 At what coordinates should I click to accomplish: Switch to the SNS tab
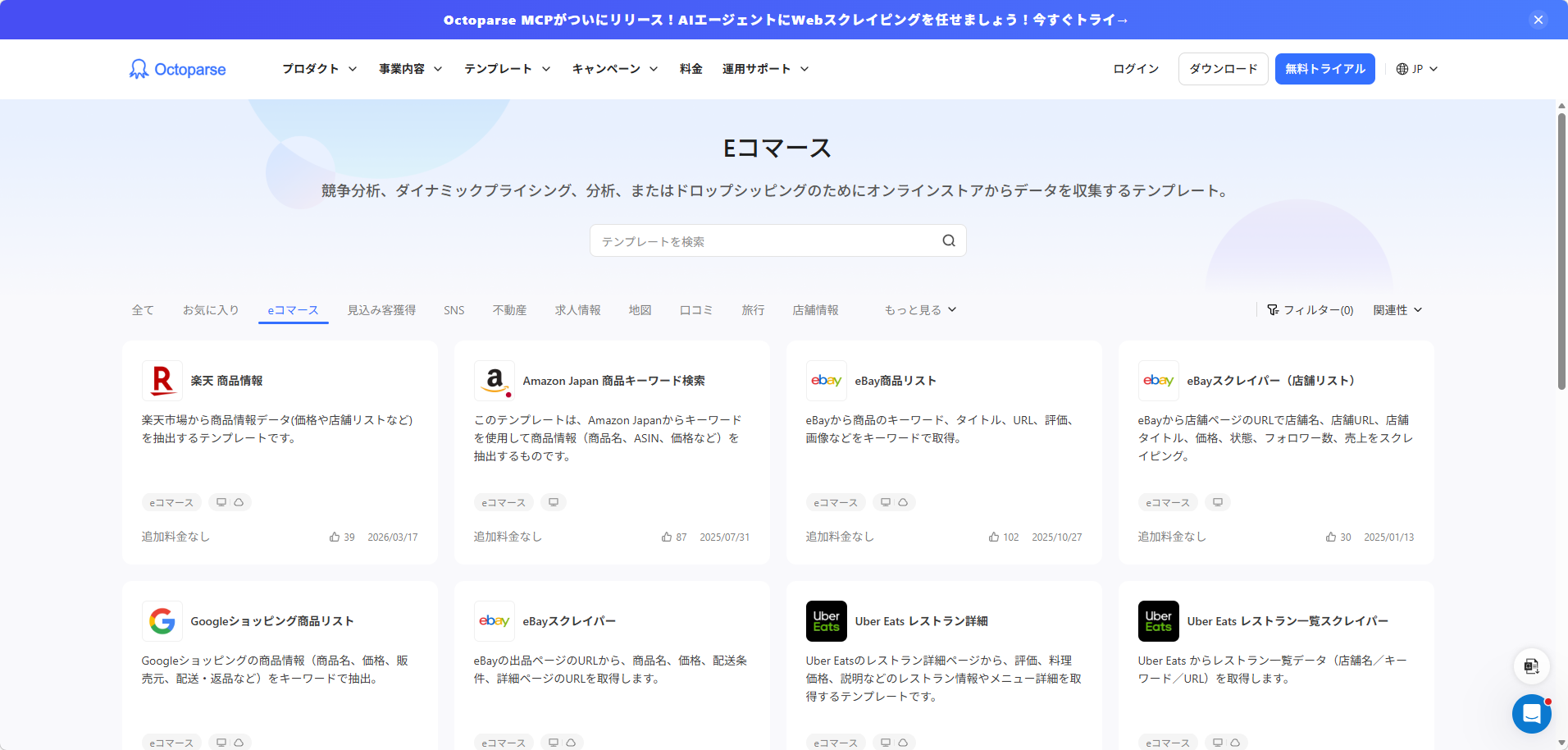(454, 310)
